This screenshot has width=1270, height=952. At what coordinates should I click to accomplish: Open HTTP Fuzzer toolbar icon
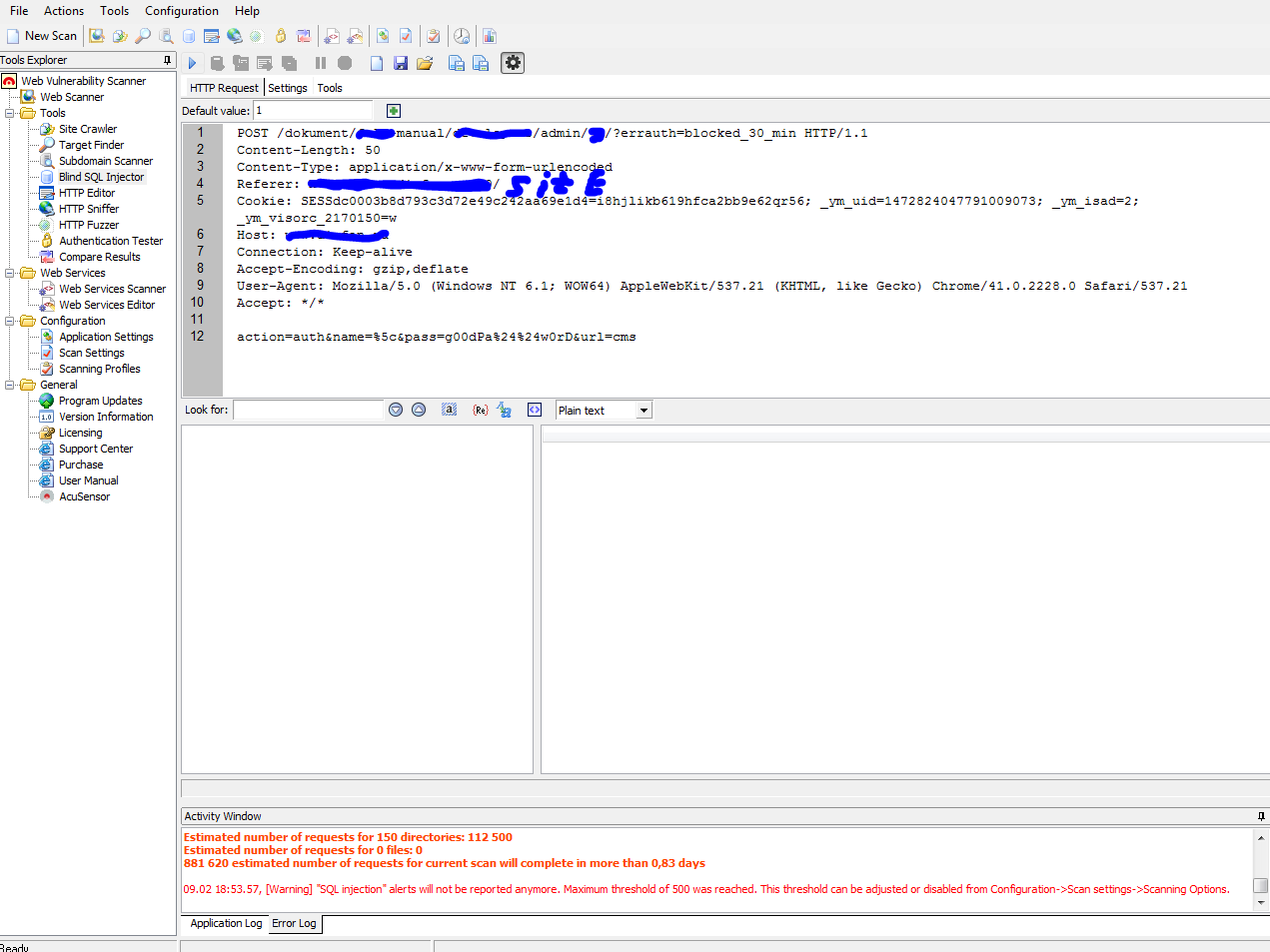coord(256,36)
